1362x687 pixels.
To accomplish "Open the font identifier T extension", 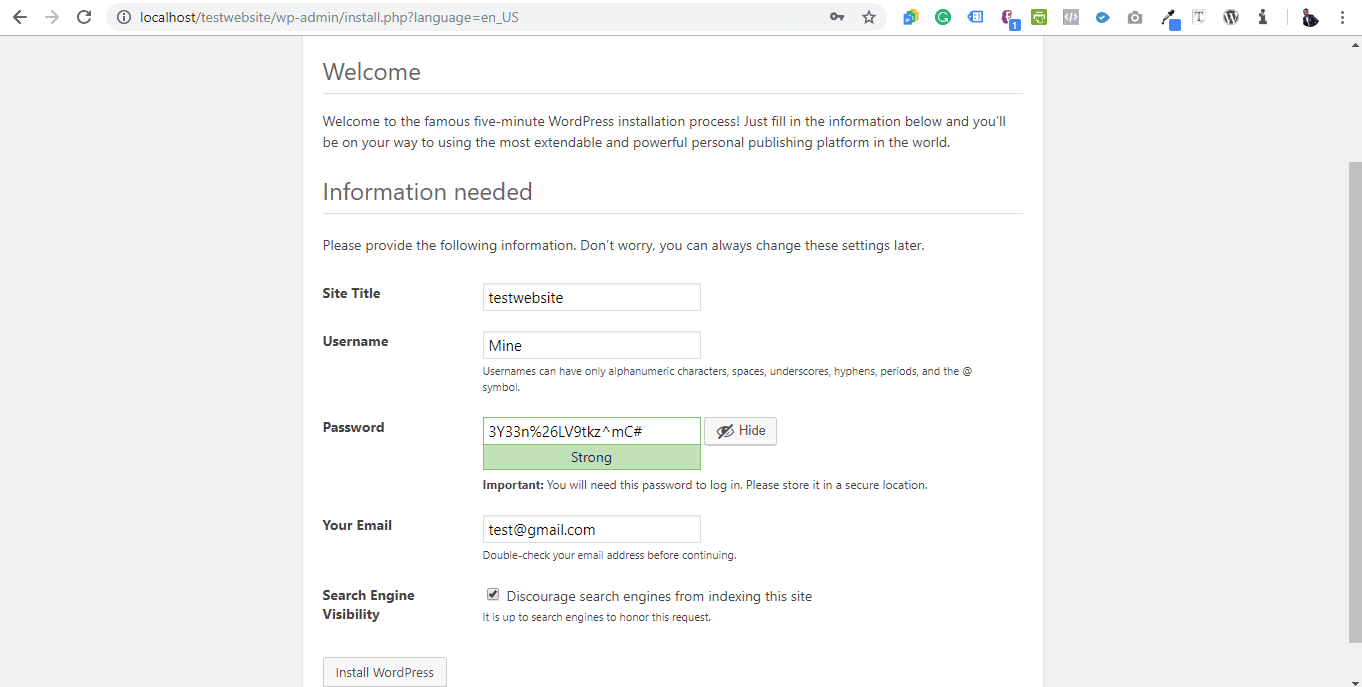I will [1199, 17].
